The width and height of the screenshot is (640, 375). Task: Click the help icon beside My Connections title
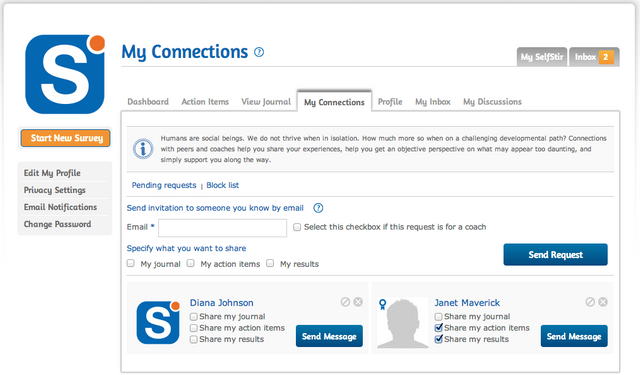coord(259,52)
